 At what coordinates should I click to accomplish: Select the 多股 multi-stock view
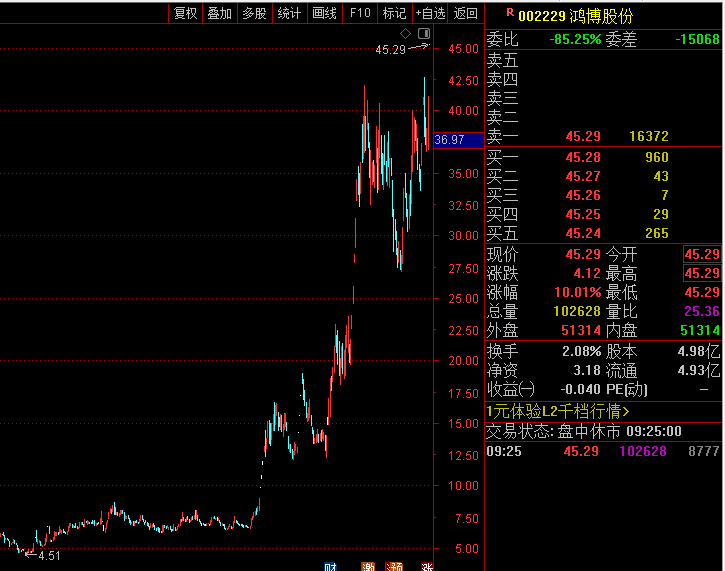[x=255, y=13]
